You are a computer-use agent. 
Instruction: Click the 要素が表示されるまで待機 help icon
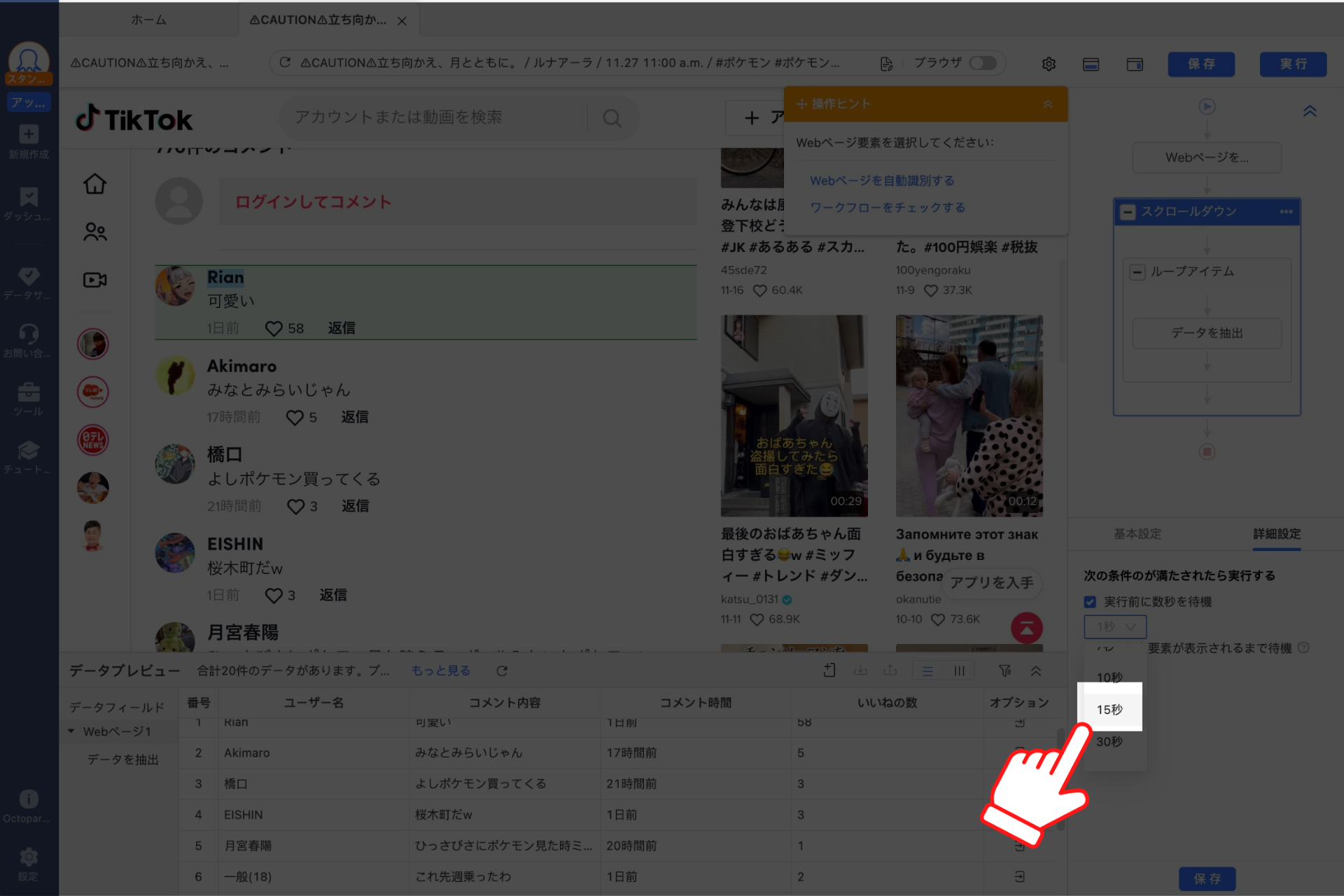(x=1303, y=647)
